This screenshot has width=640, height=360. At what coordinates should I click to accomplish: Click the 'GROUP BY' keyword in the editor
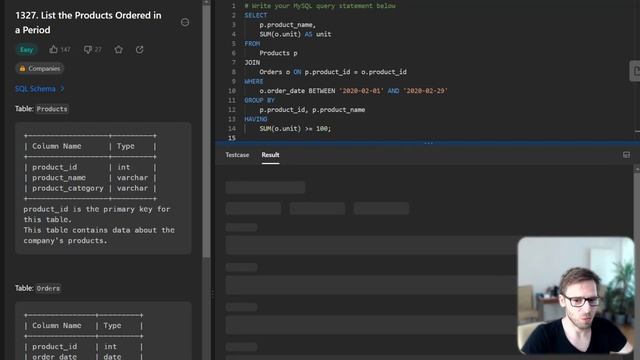(260, 100)
